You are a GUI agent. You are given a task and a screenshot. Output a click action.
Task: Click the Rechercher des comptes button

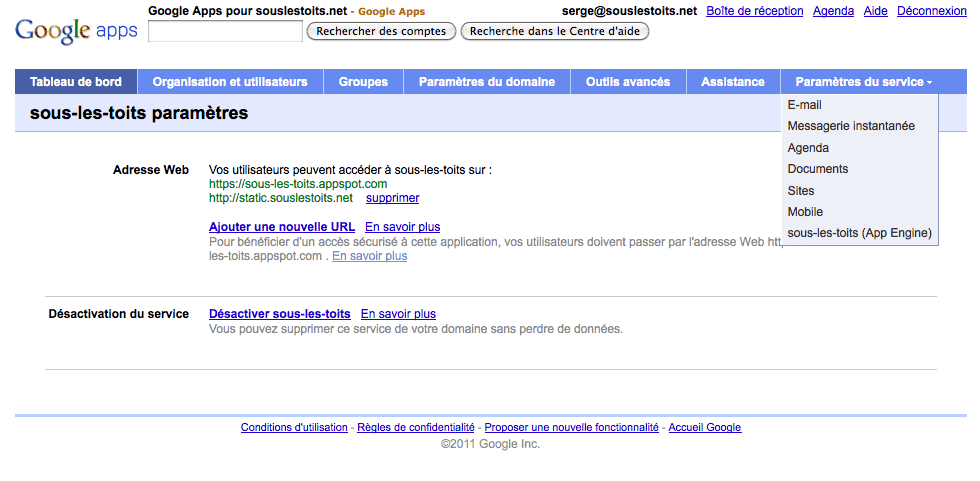(x=381, y=31)
